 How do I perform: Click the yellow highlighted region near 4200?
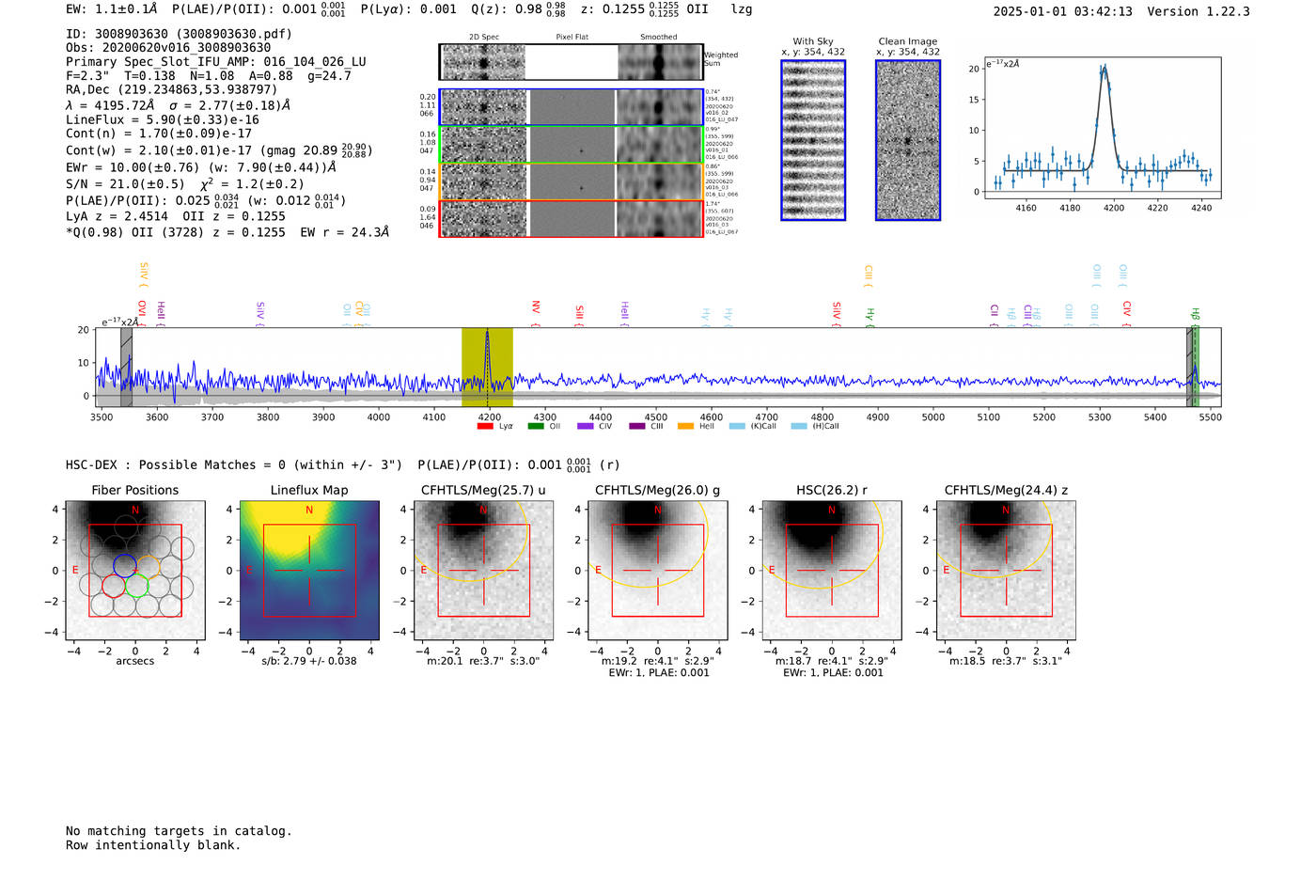[487, 367]
